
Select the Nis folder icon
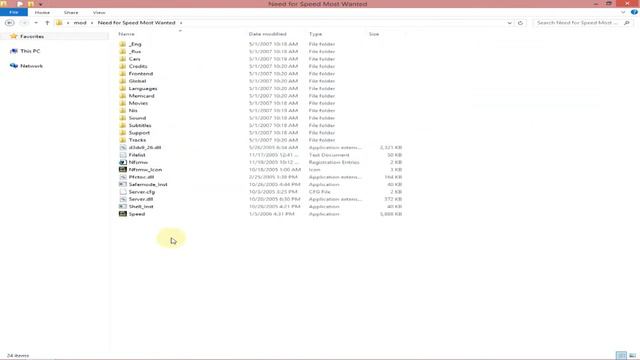pos(122,110)
